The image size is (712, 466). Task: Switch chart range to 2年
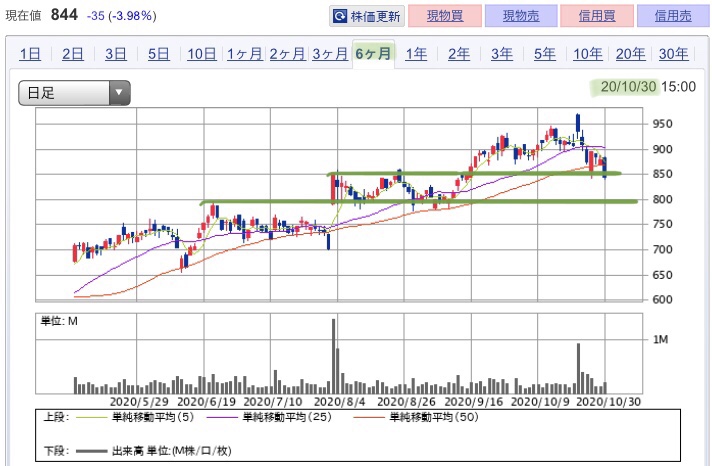click(x=459, y=54)
